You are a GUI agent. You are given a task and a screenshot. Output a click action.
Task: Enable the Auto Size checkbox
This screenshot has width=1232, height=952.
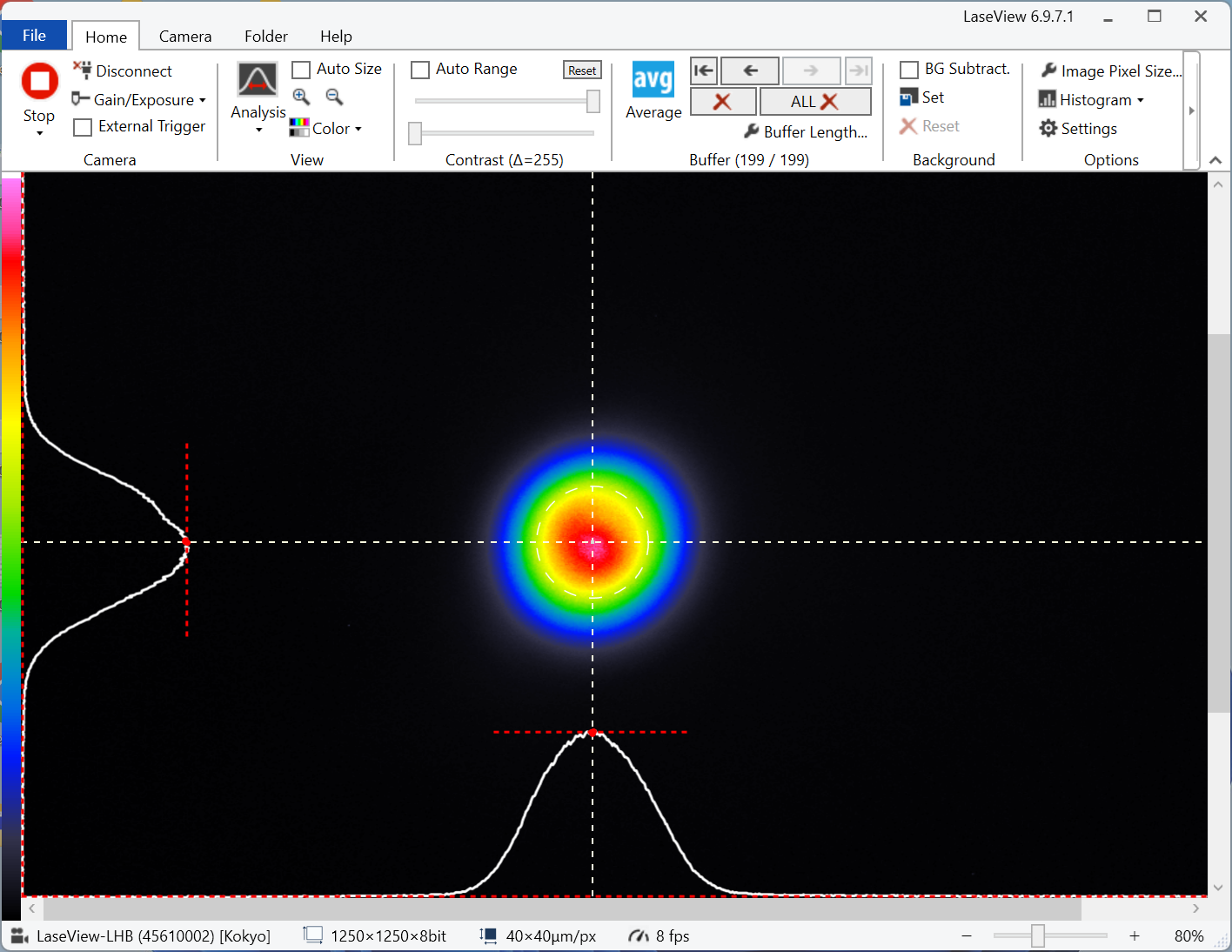point(301,70)
